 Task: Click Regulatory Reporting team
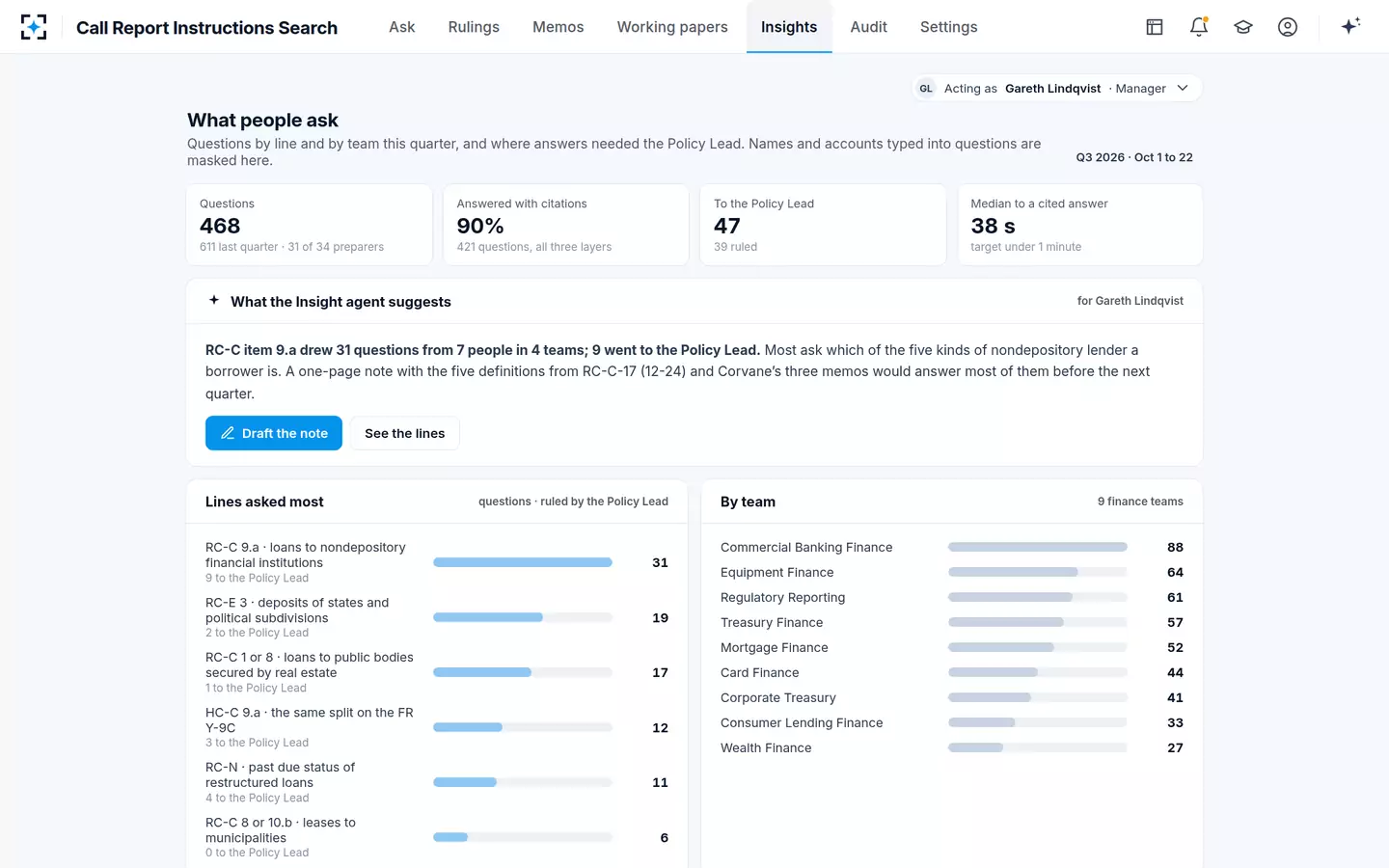tap(782, 597)
